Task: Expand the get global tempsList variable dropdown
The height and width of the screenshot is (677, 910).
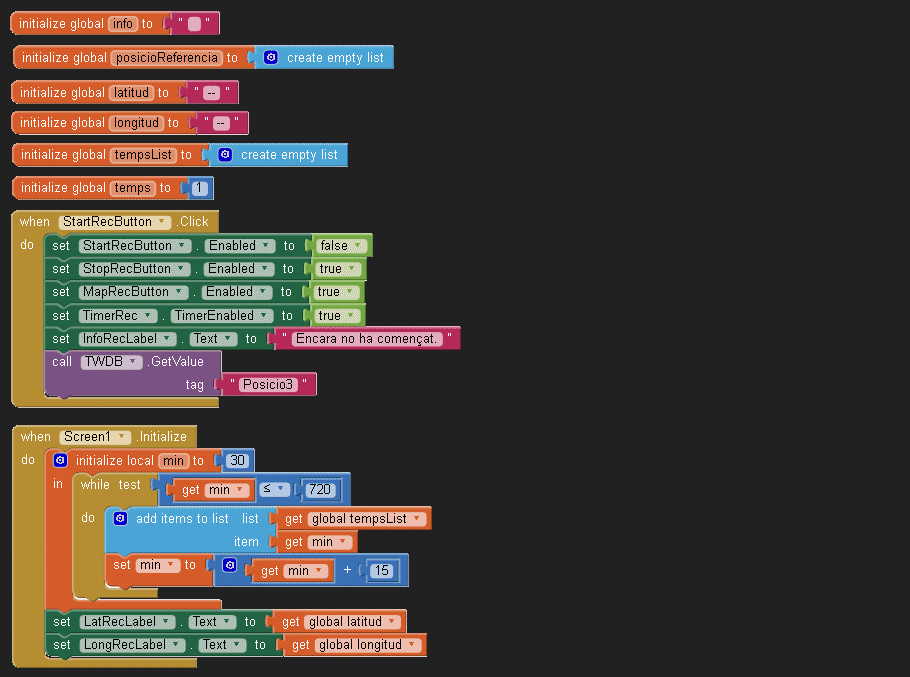Action: [x=417, y=518]
